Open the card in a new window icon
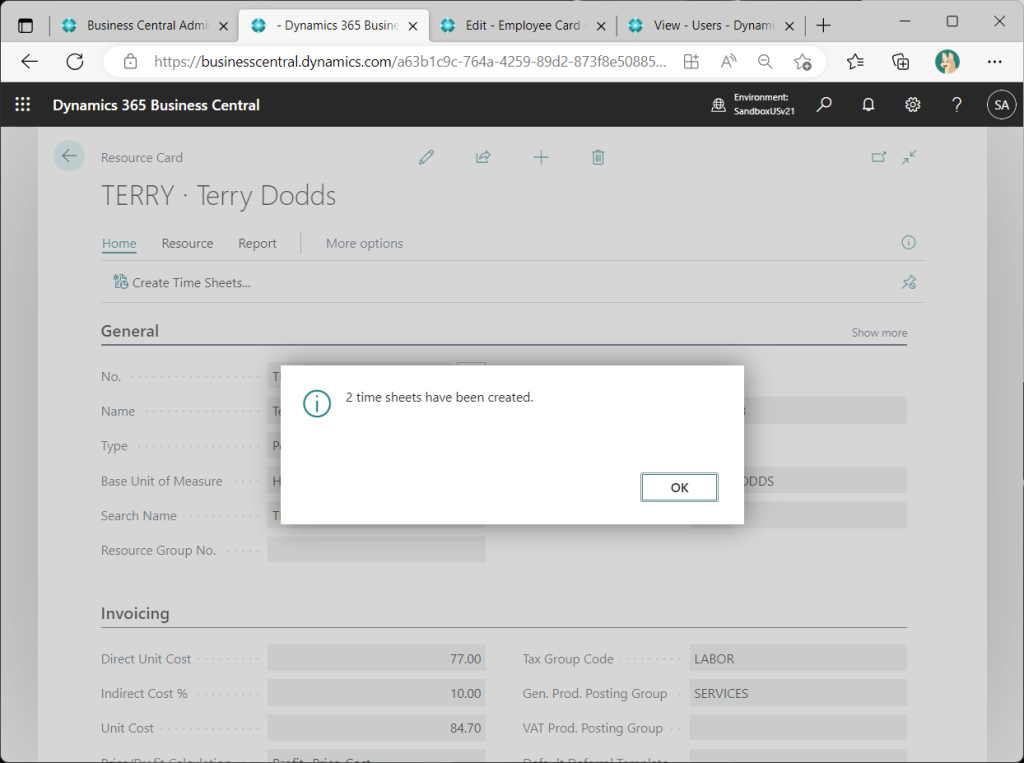 (879, 157)
